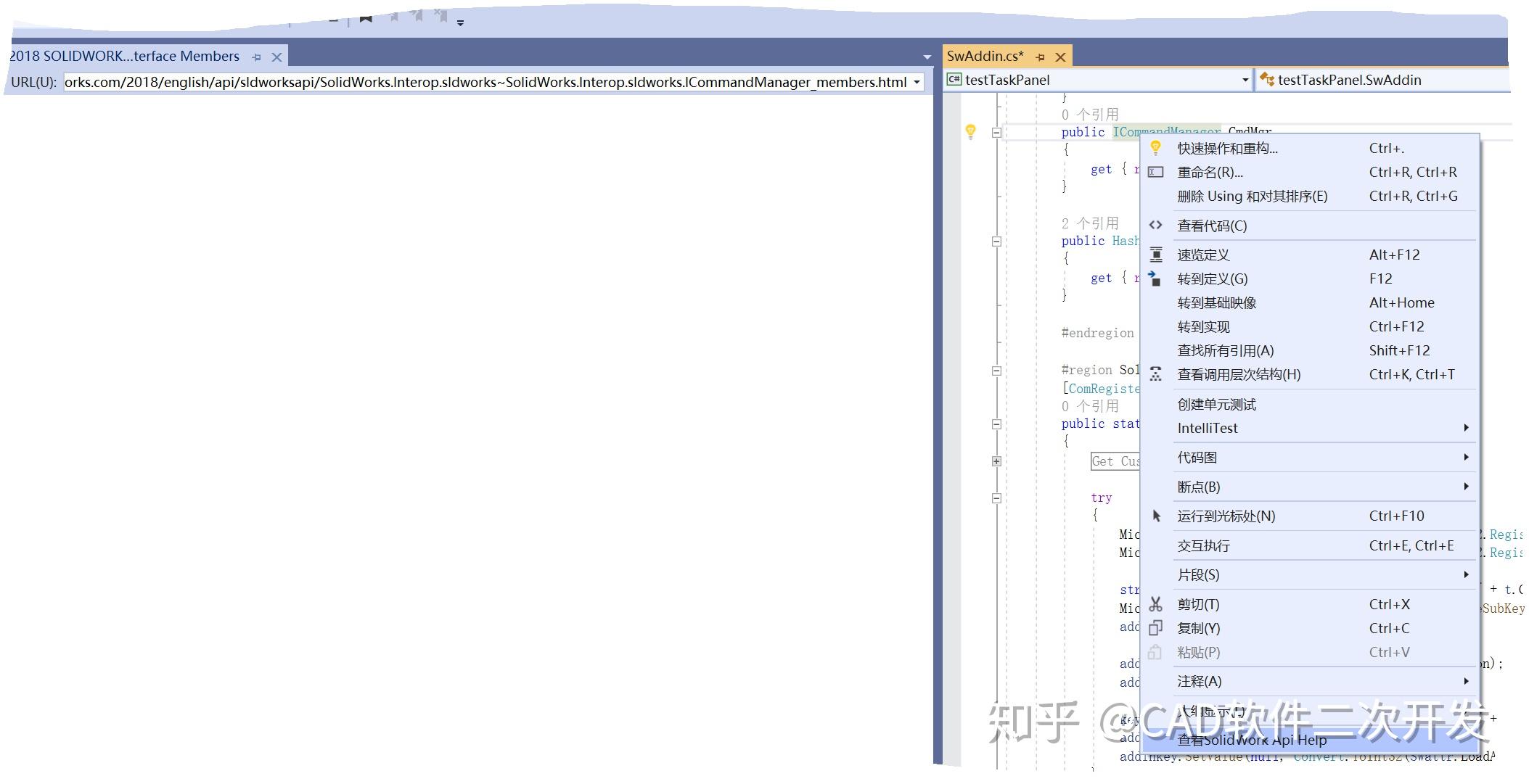The width and height of the screenshot is (1529, 784).
Task: Pin the SOLIDWORK Interface Members tab
Action: pos(256,57)
